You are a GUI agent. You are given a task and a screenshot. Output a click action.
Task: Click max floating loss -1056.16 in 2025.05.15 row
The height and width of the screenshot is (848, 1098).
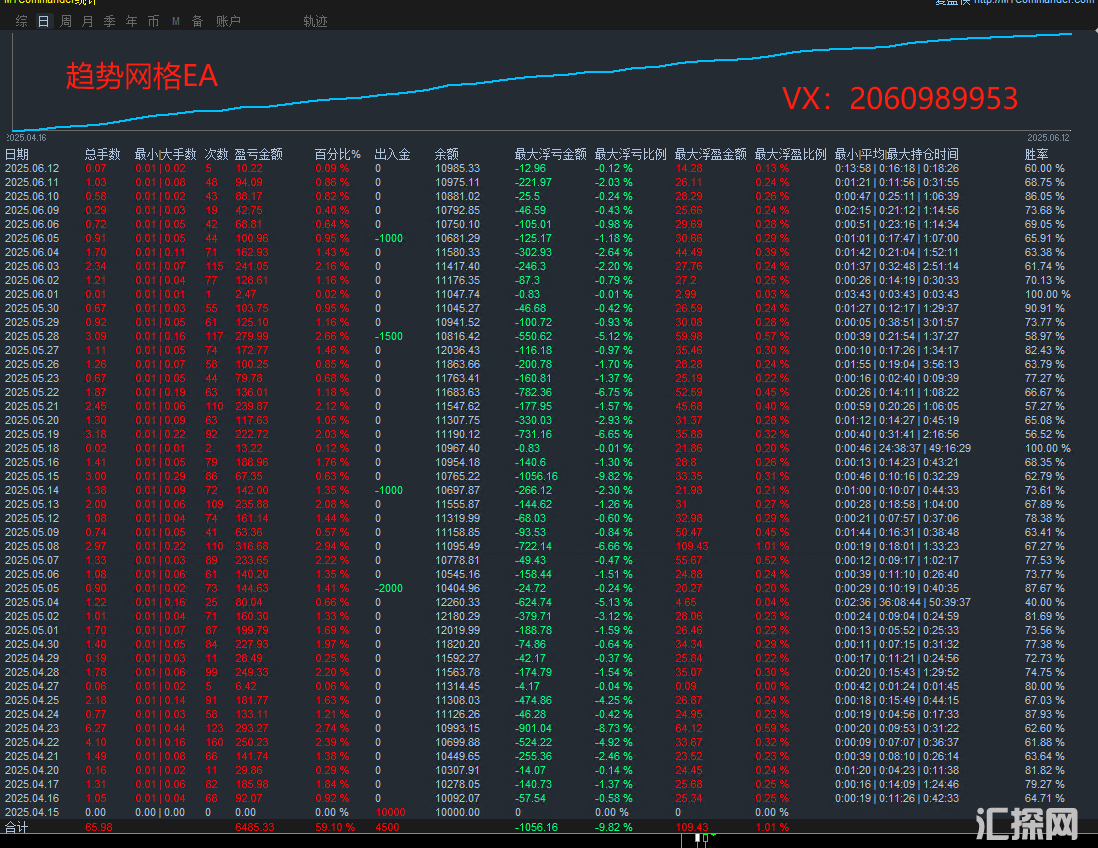coord(536,476)
